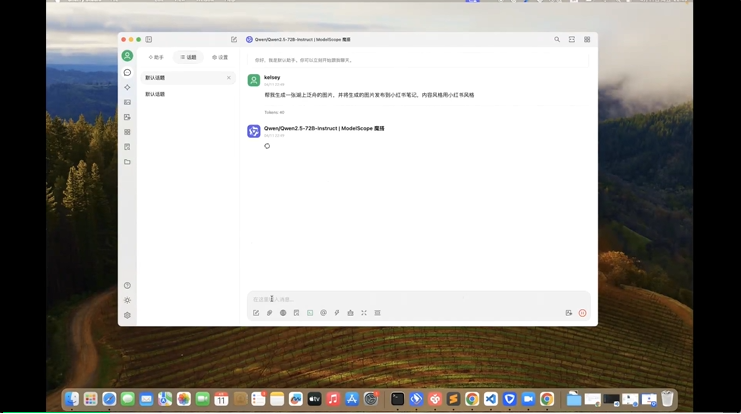Image resolution: width=741 pixels, height=414 pixels.
Task: Open the model selector Qwen2.5-72B-Instruct in the header
Action: (298, 39)
